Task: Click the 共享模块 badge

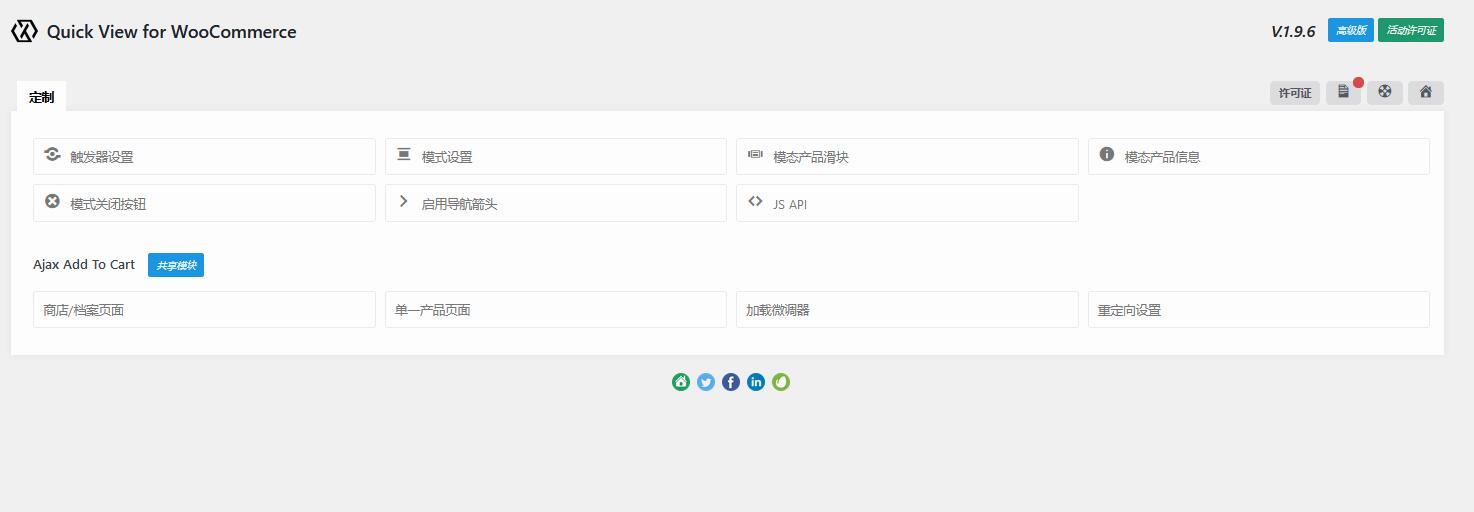Action: (x=176, y=265)
